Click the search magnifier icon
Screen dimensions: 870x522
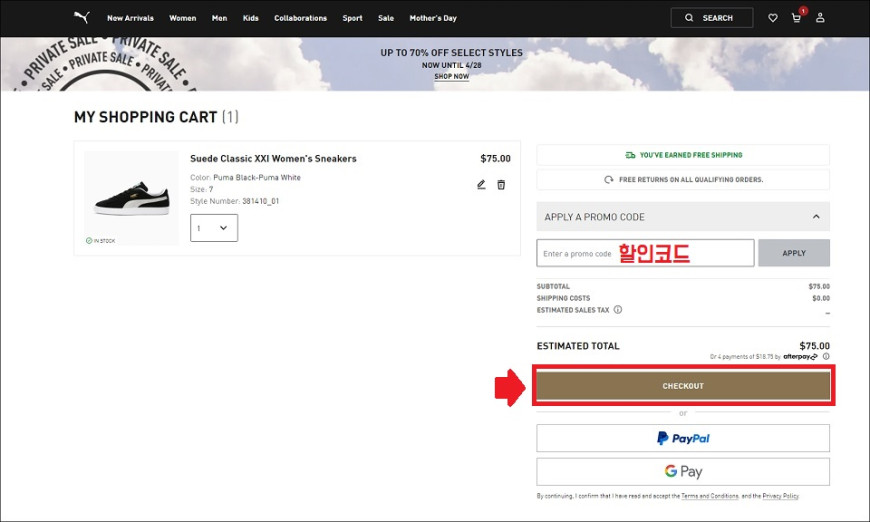(x=689, y=18)
